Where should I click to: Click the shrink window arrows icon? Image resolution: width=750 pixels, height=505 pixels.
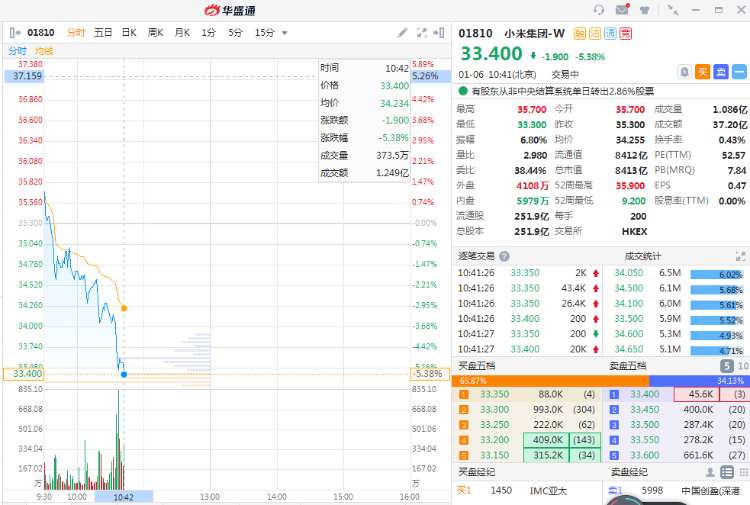[x=673, y=10]
